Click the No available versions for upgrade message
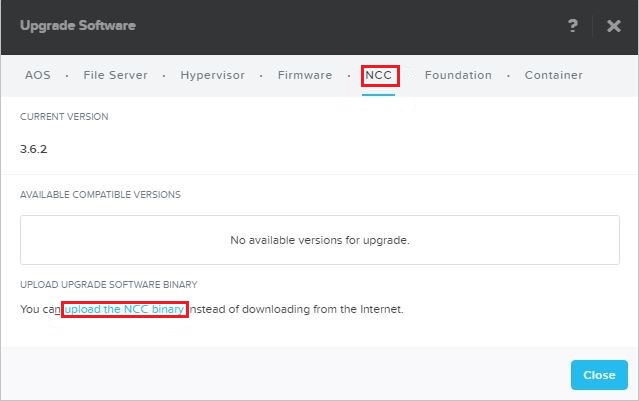 [320, 240]
